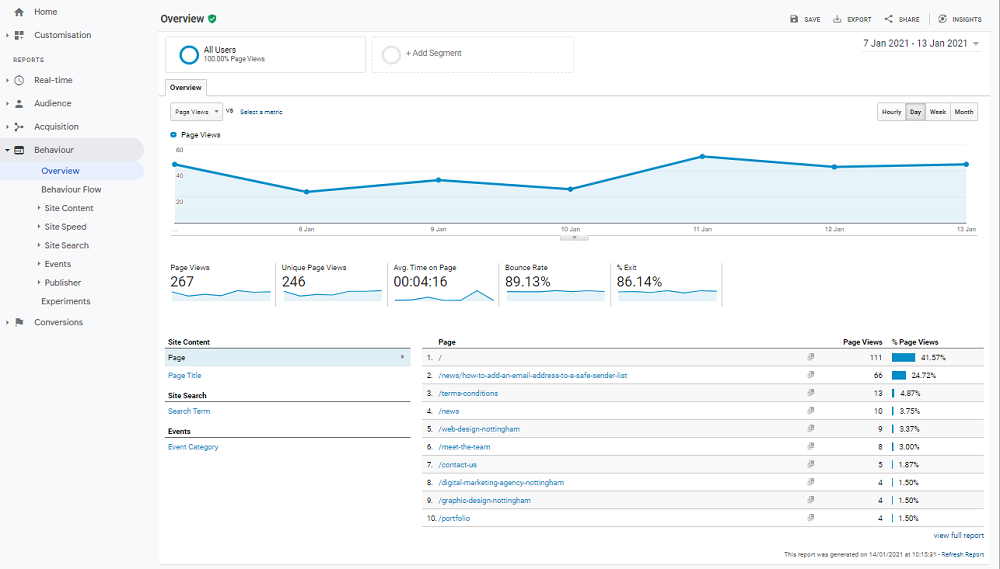
Task: Click the 'Refresh Report' link
Action: pyautogui.click(x=963, y=554)
